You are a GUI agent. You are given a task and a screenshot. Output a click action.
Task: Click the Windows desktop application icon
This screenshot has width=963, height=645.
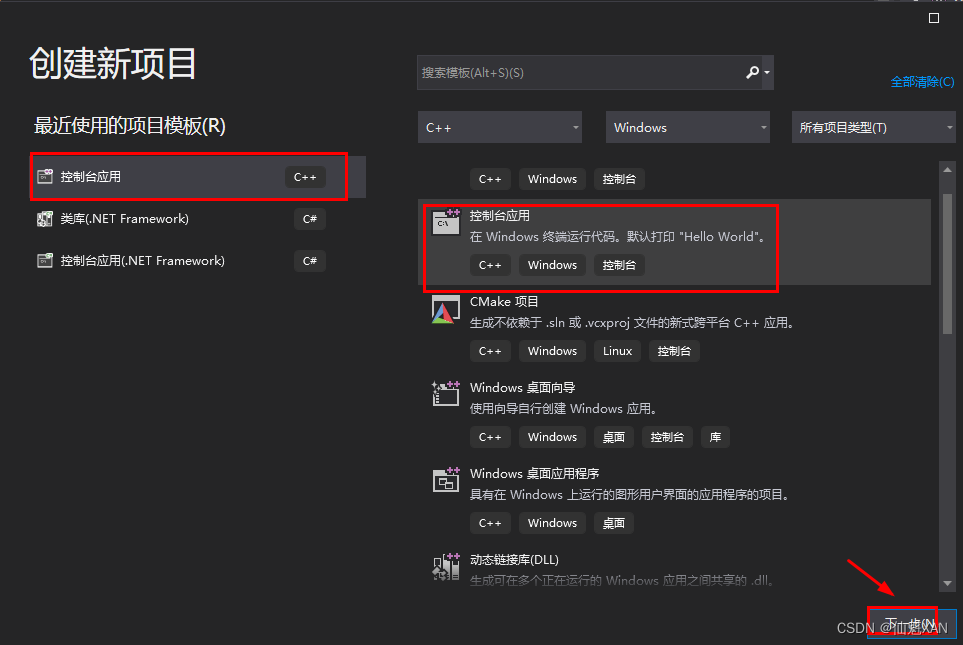tap(446, 480)
